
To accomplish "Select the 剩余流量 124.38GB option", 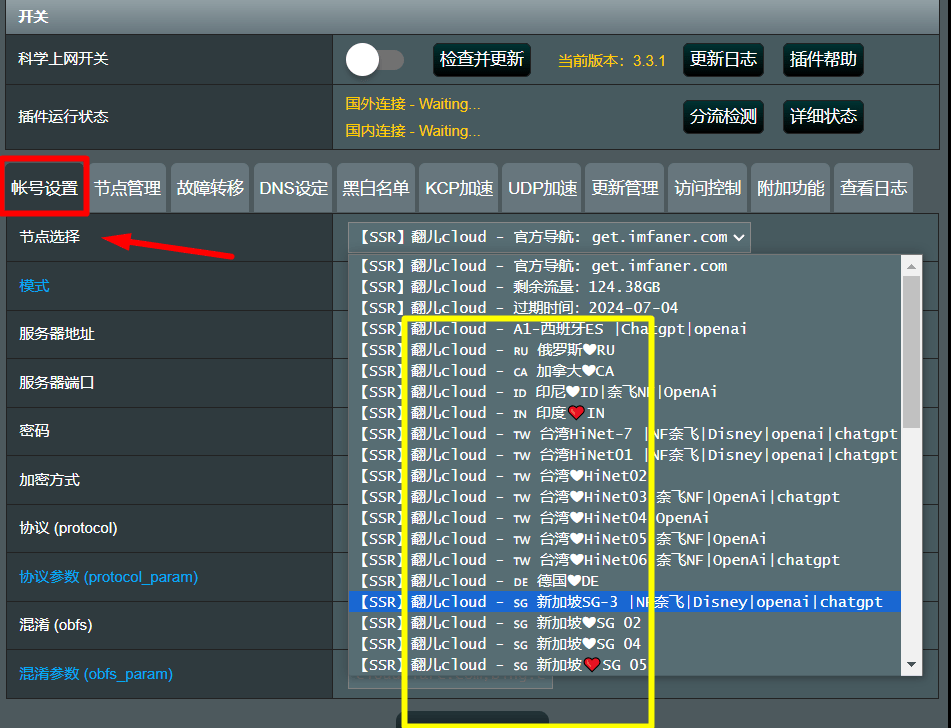I will (625, 287).
